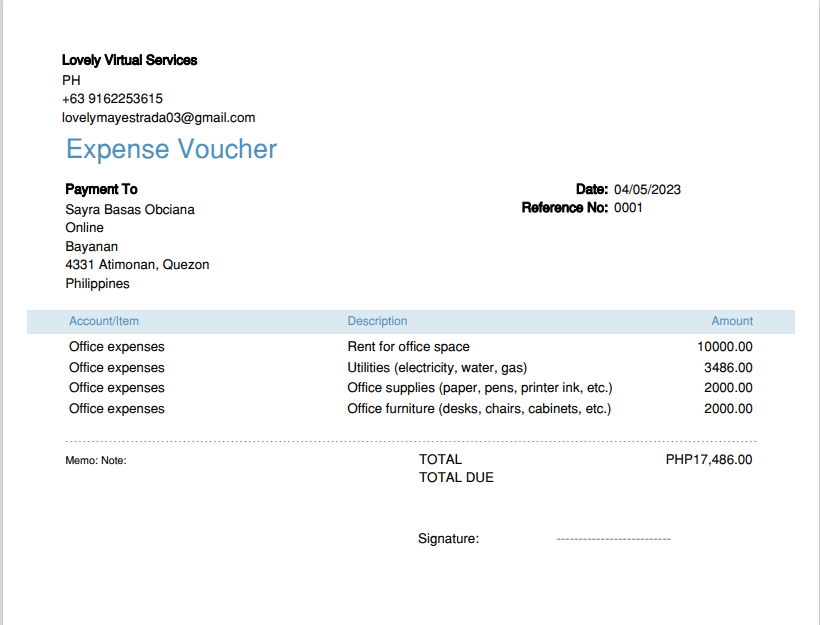The height and width of the screenshot is (625, 820).
Task: Click the date value 04/05/2023
Action: click(x=647, y=189)
